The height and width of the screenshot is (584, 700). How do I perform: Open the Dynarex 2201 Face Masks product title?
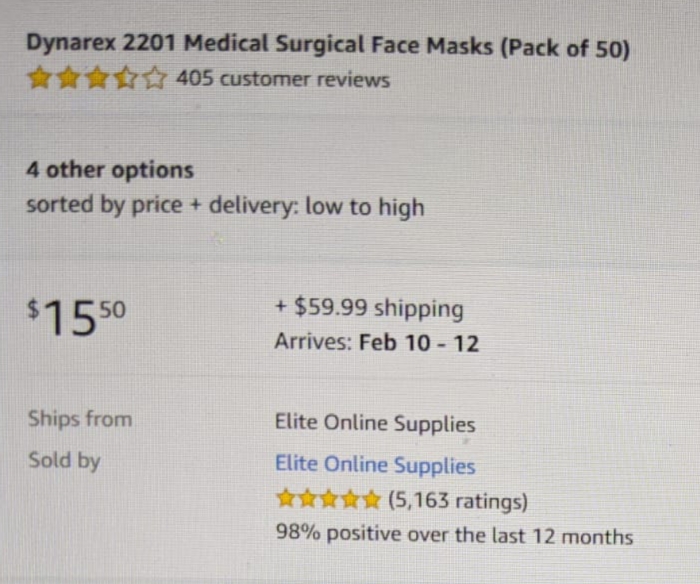[x=328, y=46]
